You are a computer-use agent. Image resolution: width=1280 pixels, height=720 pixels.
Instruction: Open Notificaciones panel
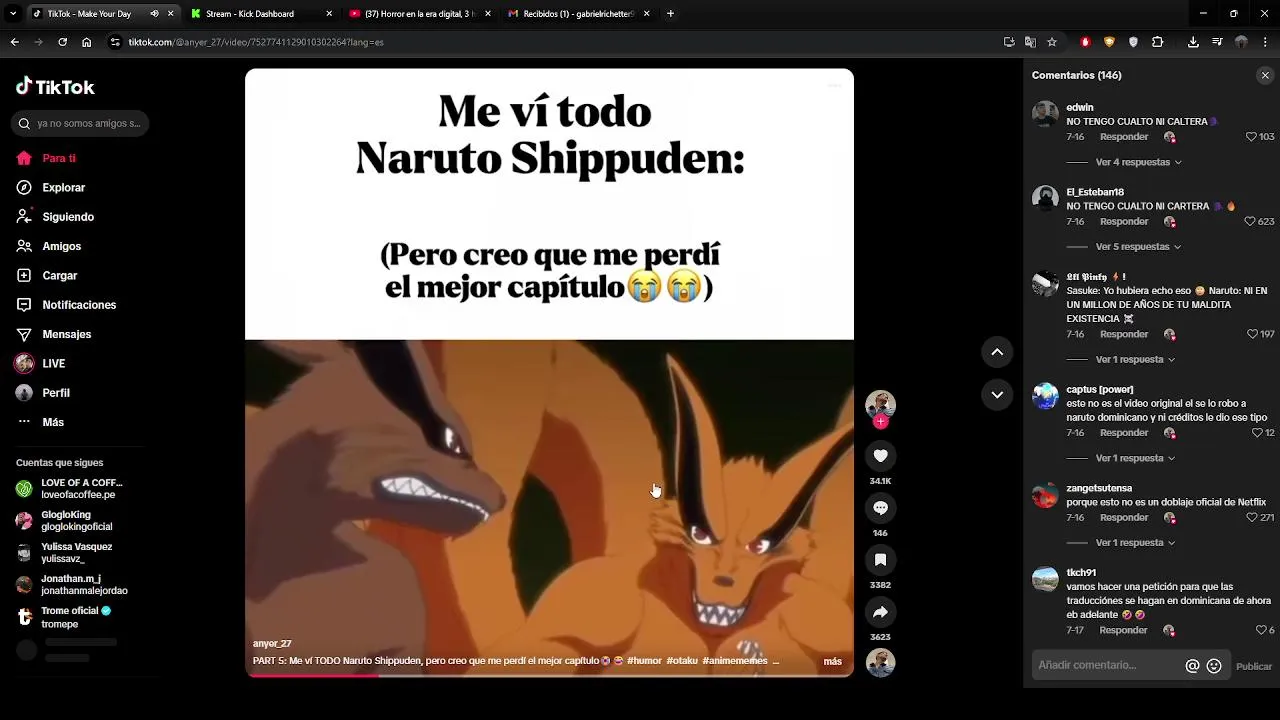point(66,305)
